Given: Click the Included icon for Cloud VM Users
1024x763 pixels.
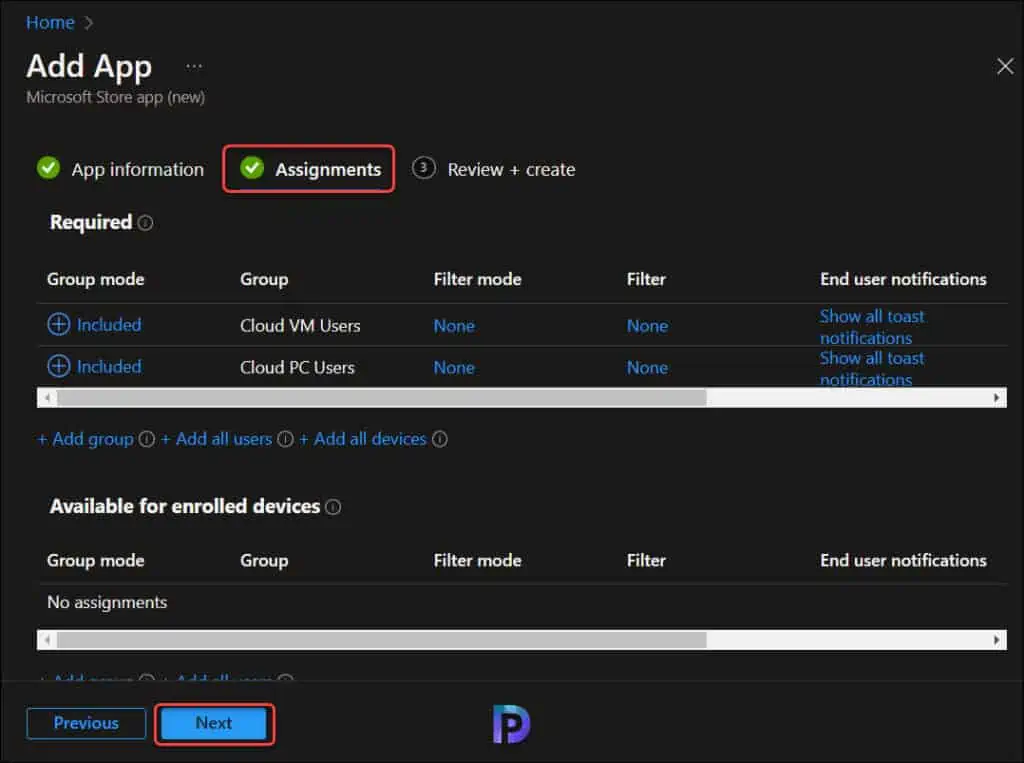Looking at the screenshot, I should click(58, 325).
